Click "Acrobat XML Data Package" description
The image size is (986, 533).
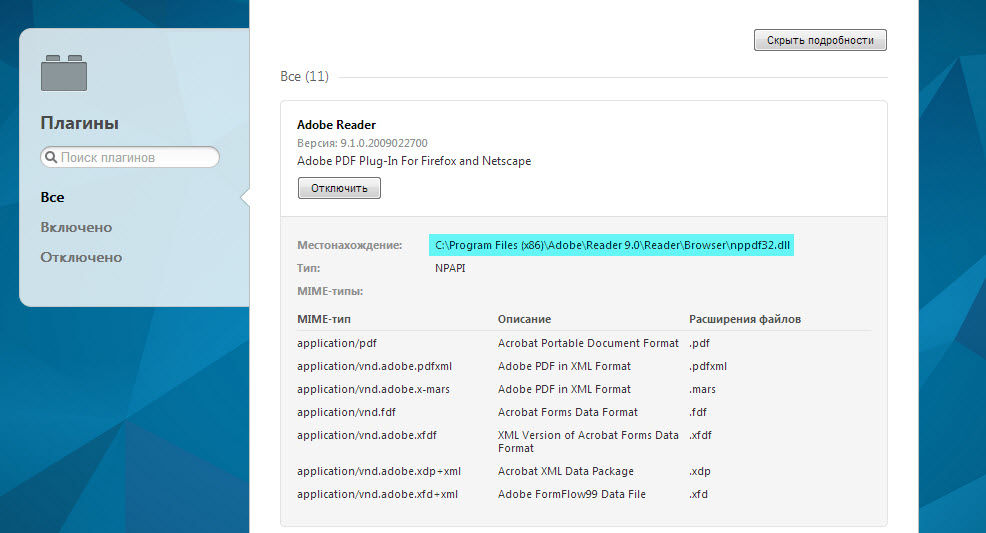(x=566, y=471)
